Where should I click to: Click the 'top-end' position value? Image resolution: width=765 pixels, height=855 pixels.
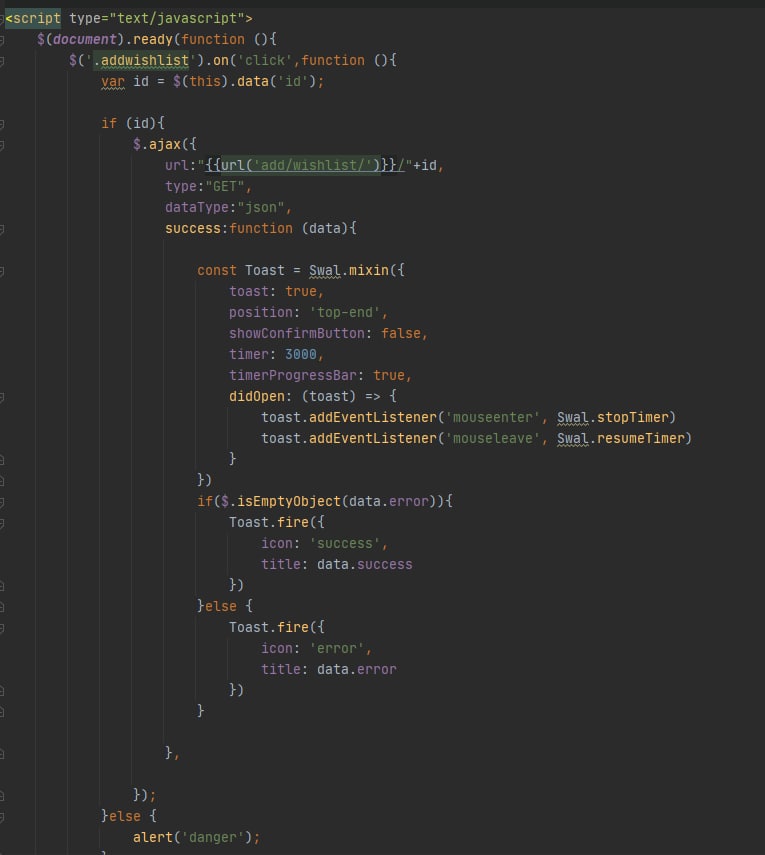tap(345, 312)
